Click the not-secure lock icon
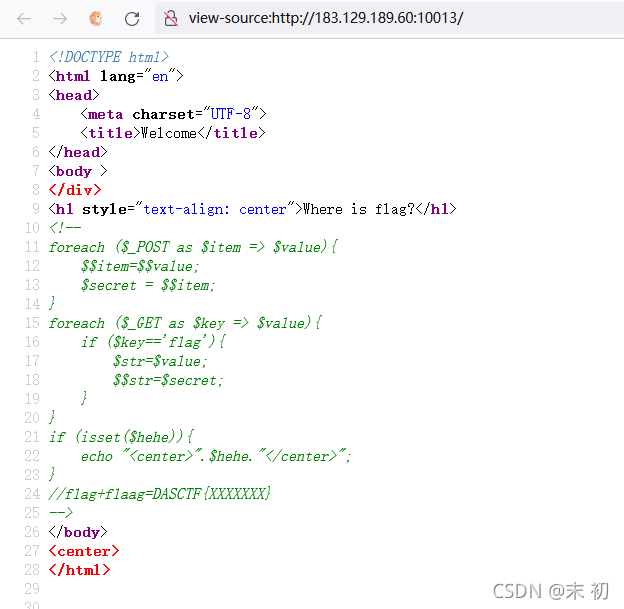 171,18
